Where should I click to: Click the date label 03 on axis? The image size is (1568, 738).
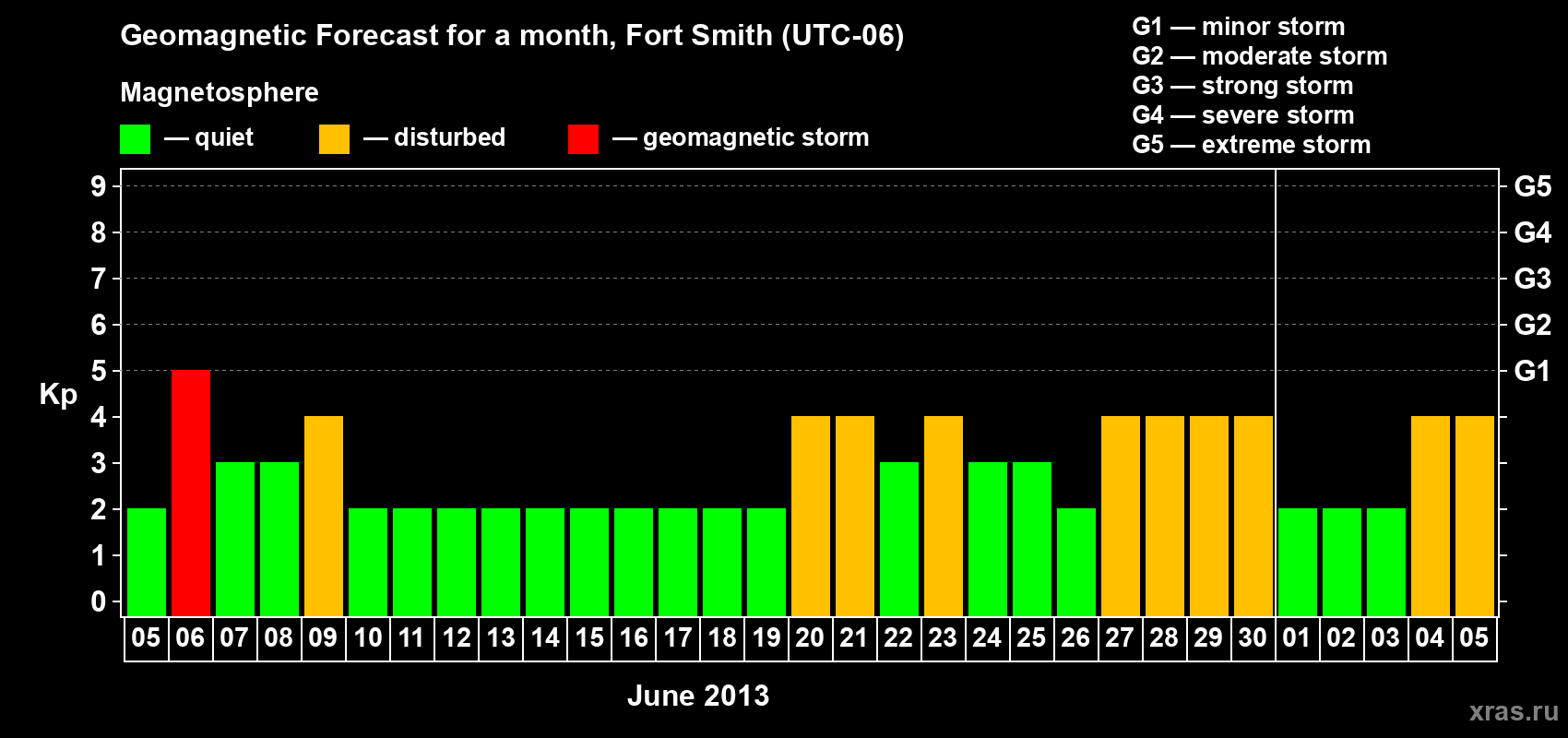(x=1385, y=637)
